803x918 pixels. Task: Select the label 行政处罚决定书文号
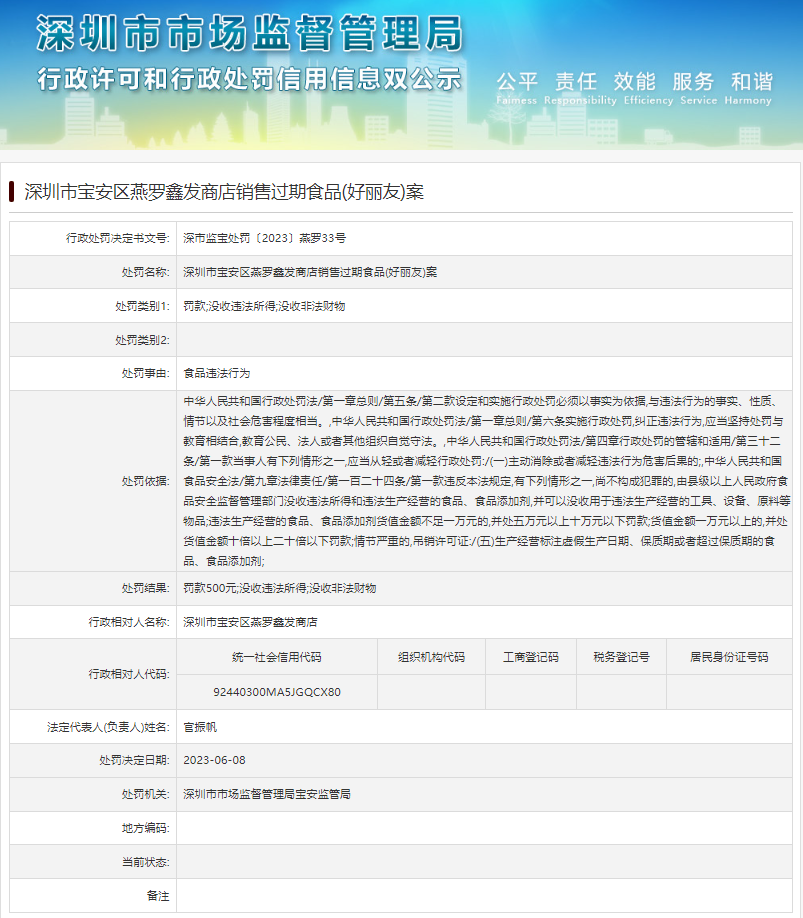pos(118,238)
